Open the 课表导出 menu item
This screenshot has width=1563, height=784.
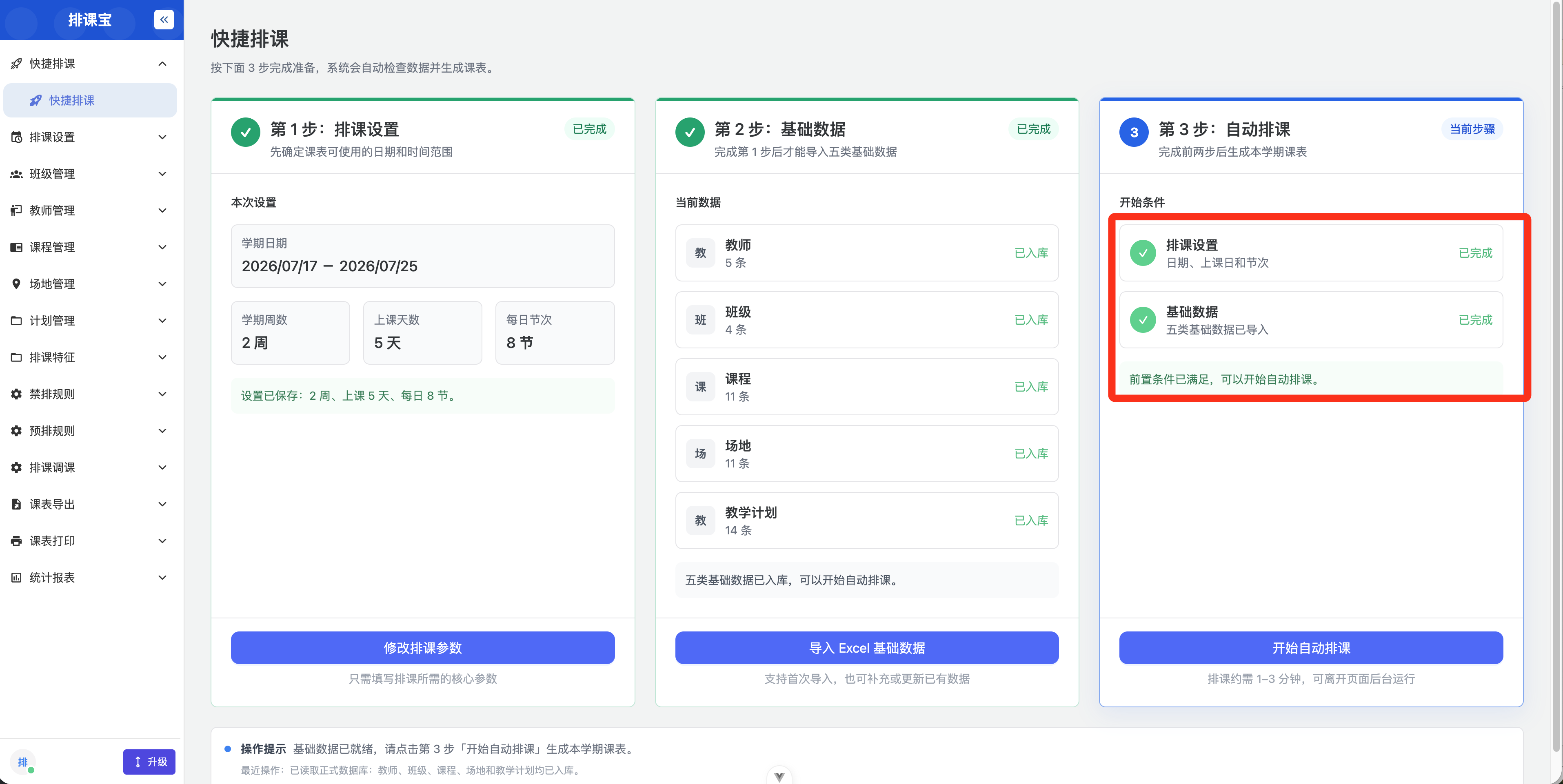coord(90,504)
